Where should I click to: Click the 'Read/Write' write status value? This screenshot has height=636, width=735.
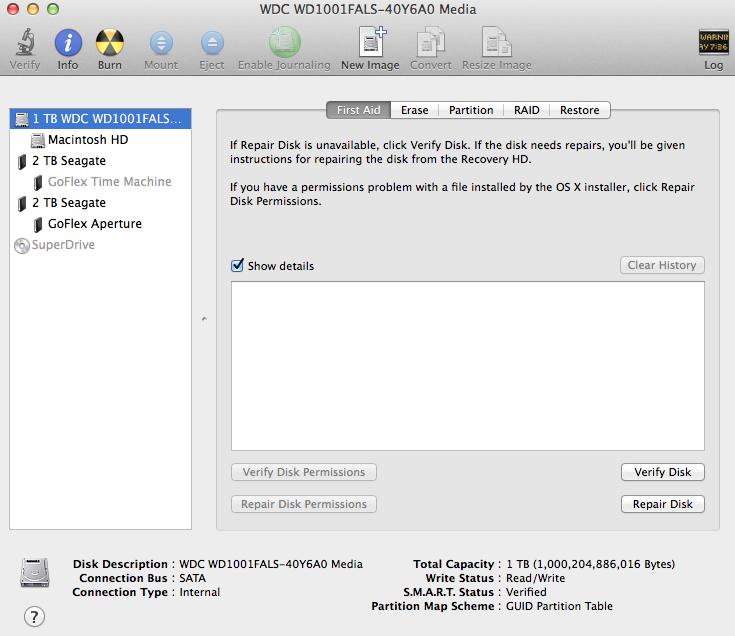coord(535,578)
